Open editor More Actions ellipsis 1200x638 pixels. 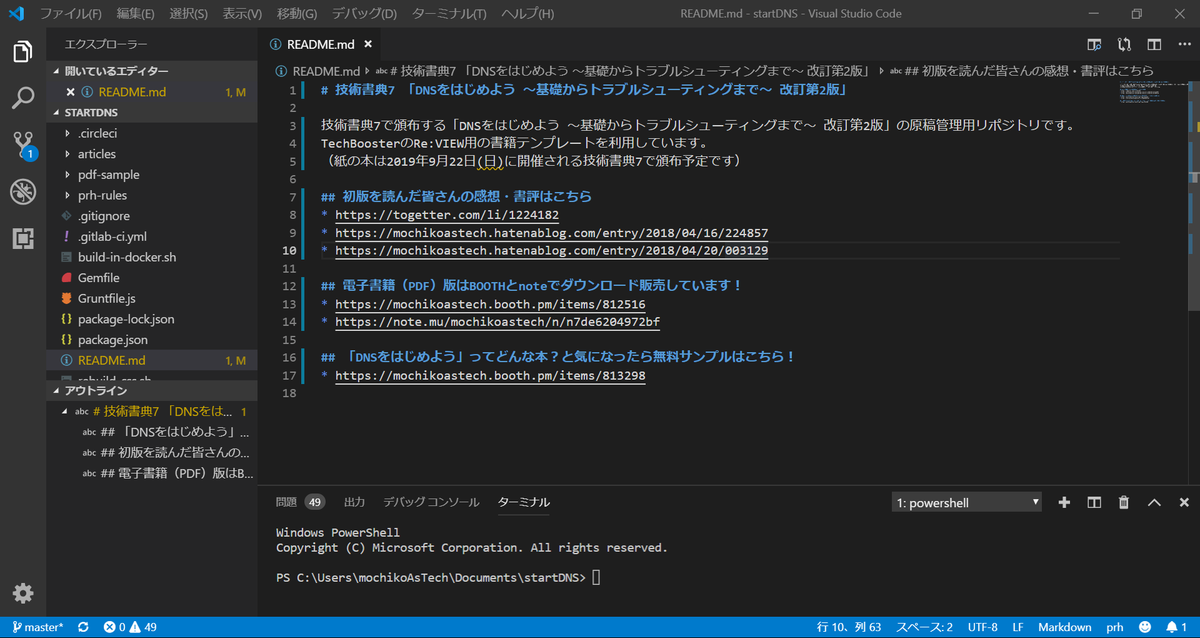click(1183, 45)
